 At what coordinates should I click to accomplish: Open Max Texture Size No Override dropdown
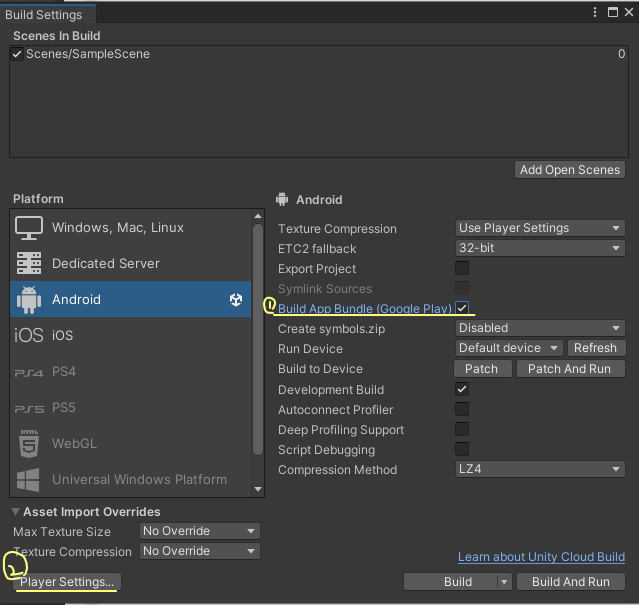[200, 531]
